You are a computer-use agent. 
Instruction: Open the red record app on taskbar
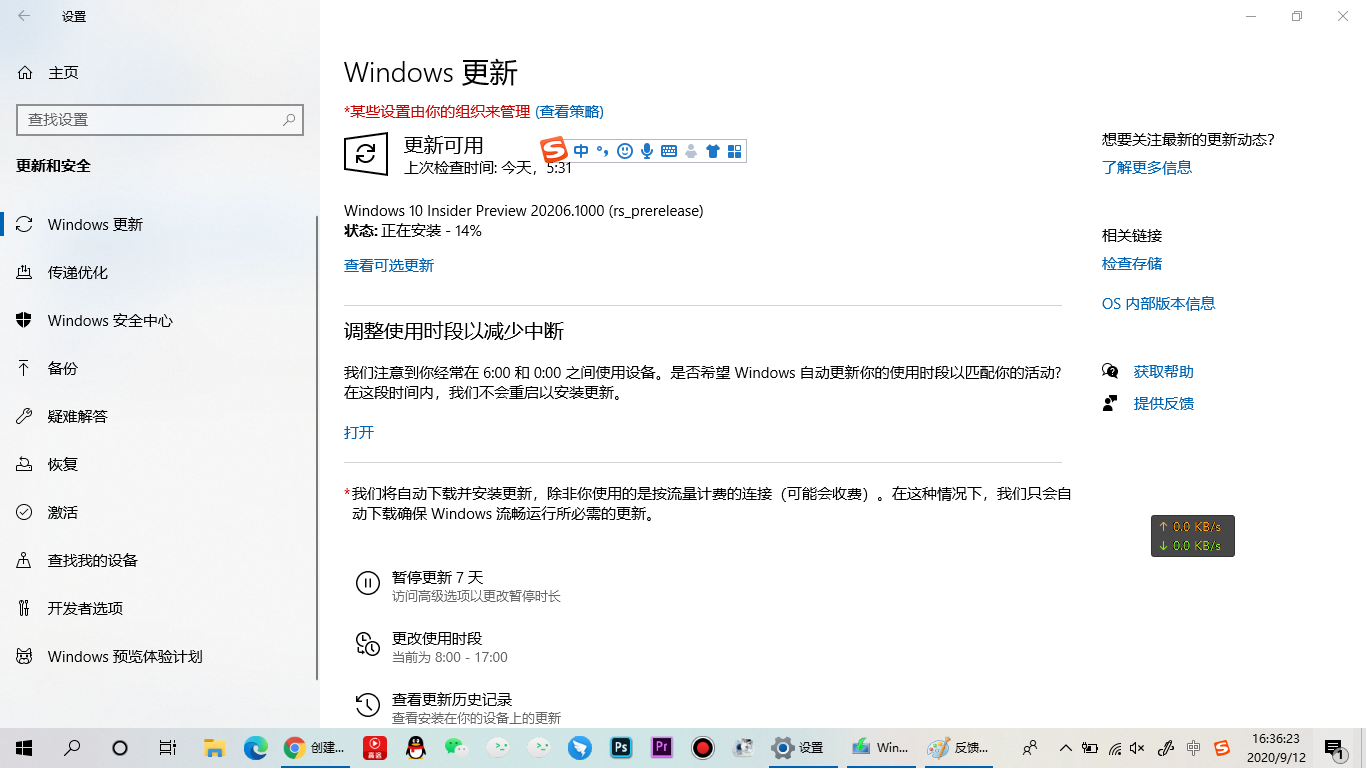click(x=703, y=747)
